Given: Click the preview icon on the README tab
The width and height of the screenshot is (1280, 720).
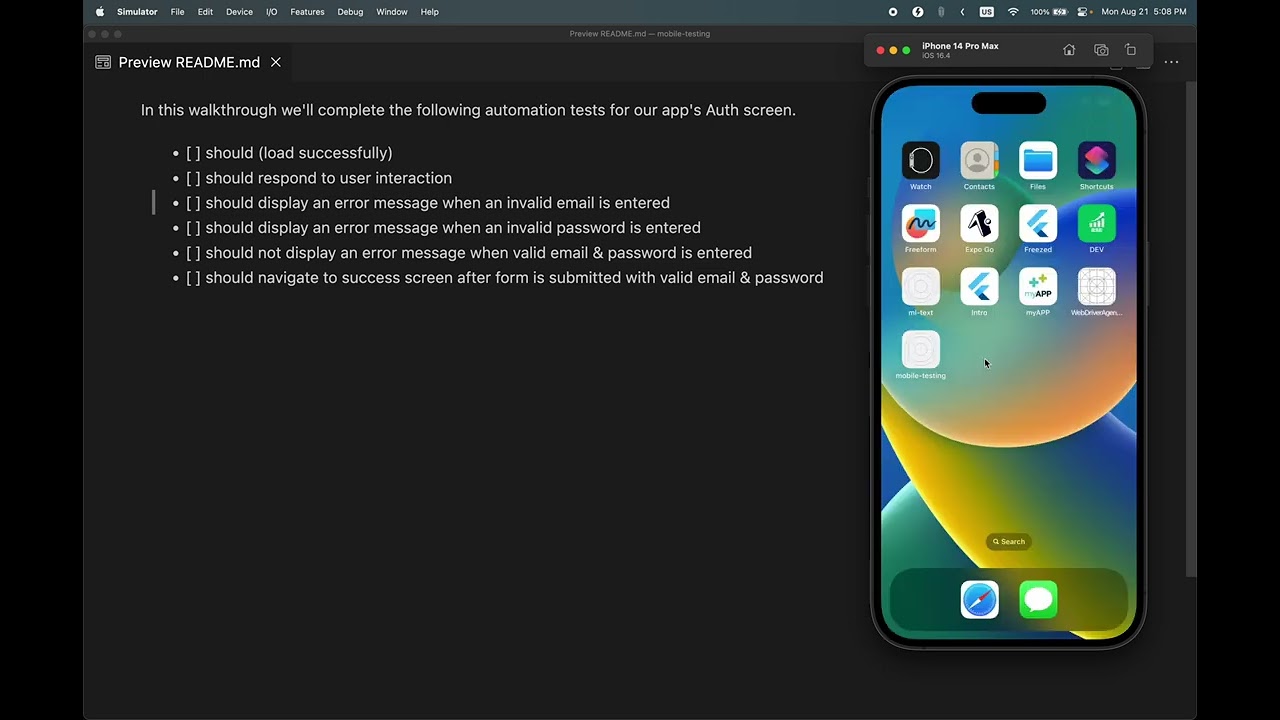Looking at the screenshot, I should (x=103, y=62).
